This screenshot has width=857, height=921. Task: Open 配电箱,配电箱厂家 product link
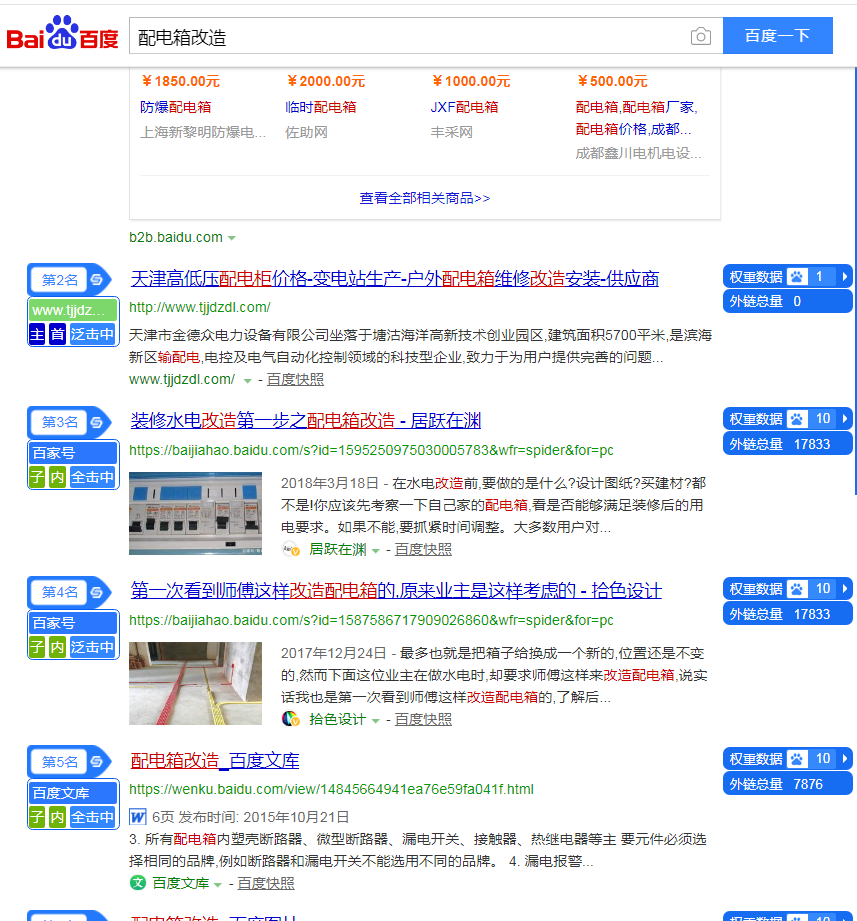[x=636, y=118]
